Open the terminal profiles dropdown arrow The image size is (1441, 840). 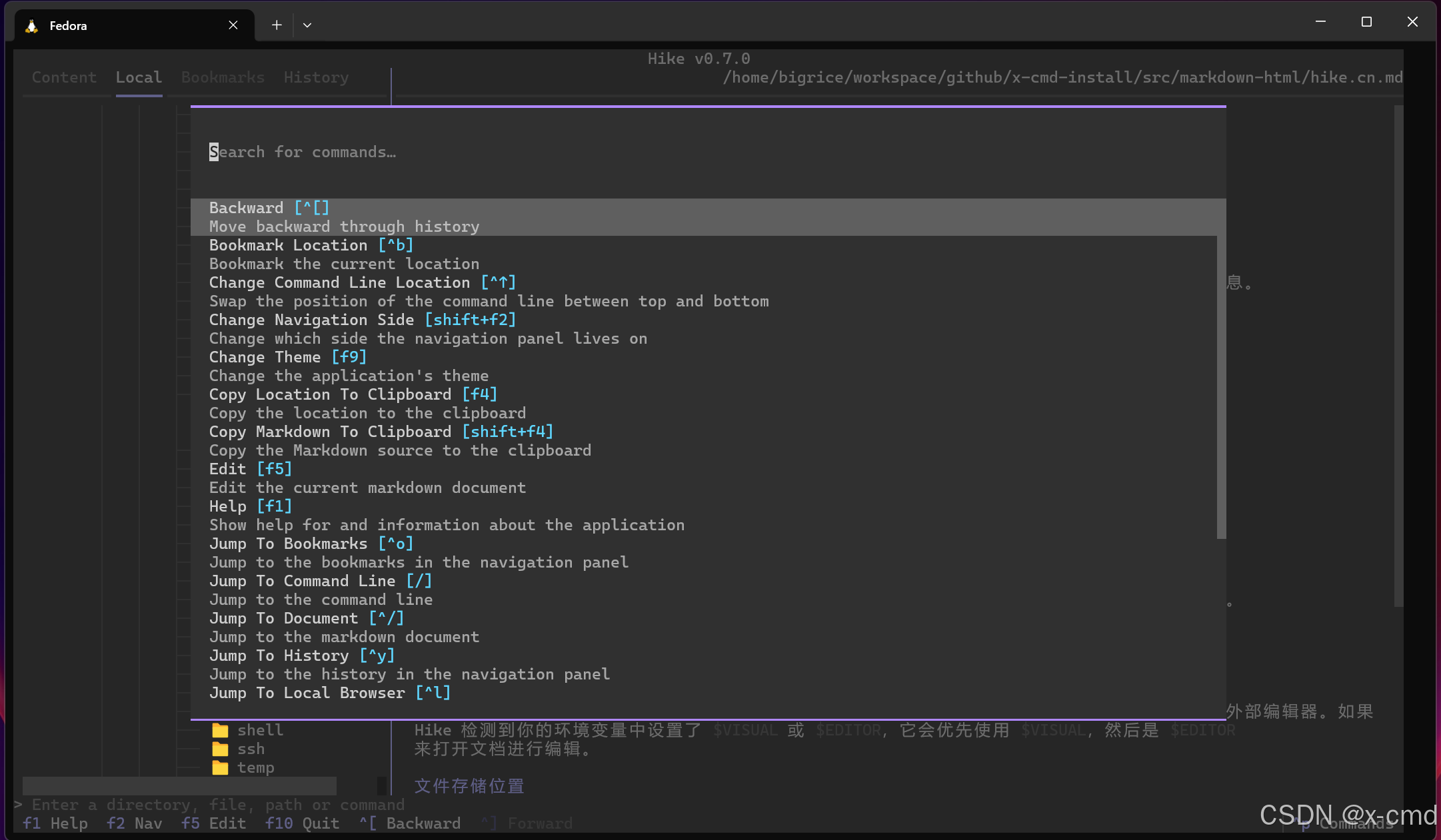[x=307, y=25]
